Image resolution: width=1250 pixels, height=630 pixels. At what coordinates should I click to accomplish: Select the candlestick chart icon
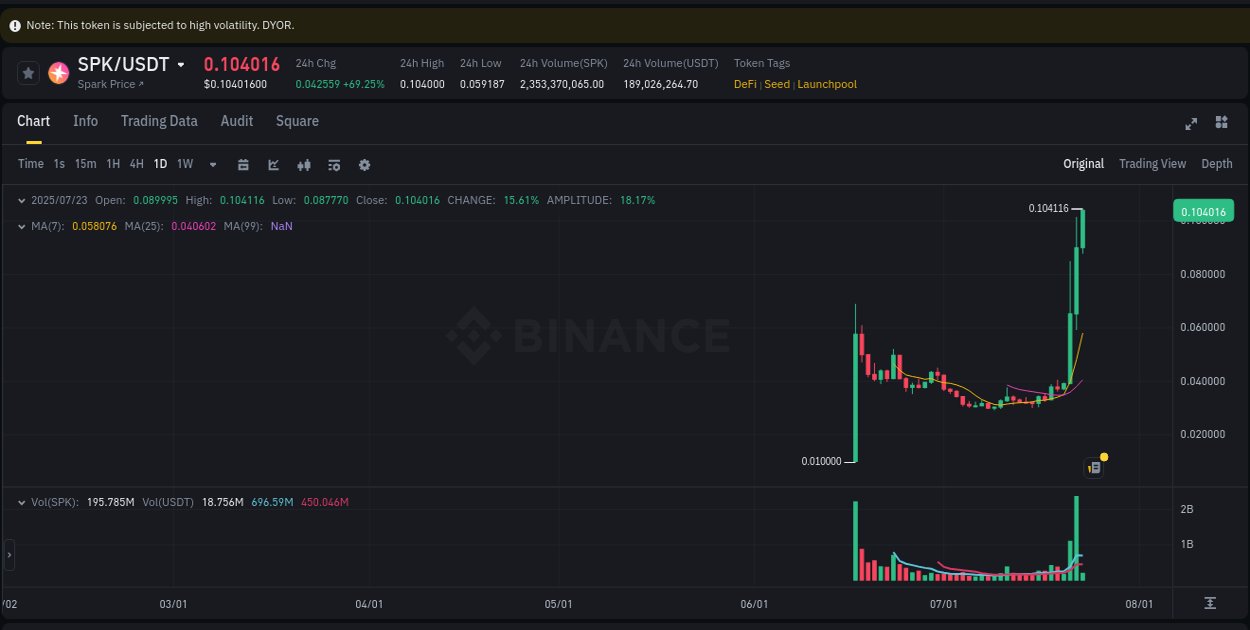pyautogui.click(x=304, y=164)
